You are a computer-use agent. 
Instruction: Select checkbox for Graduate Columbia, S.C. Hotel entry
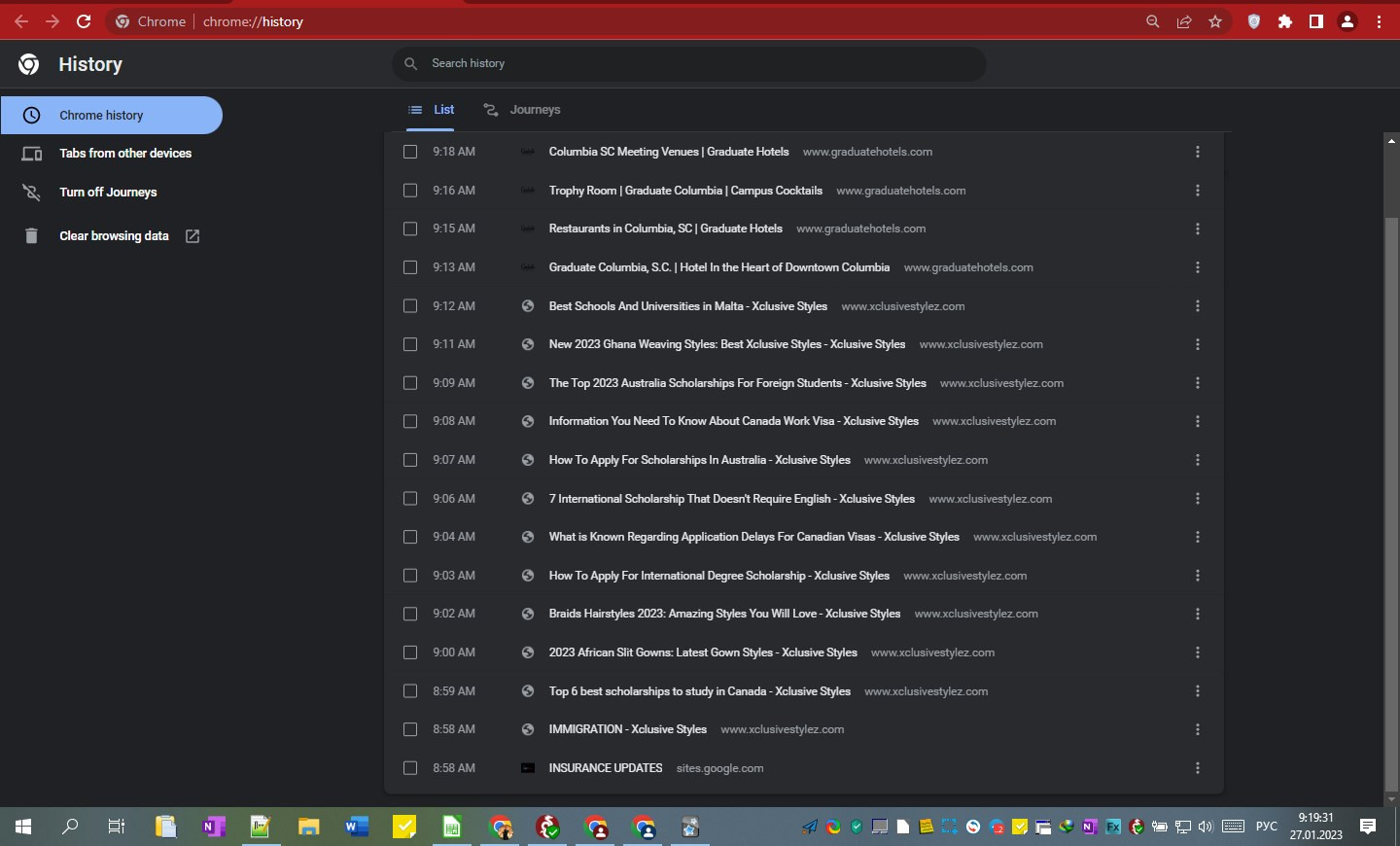coord(410,267)
